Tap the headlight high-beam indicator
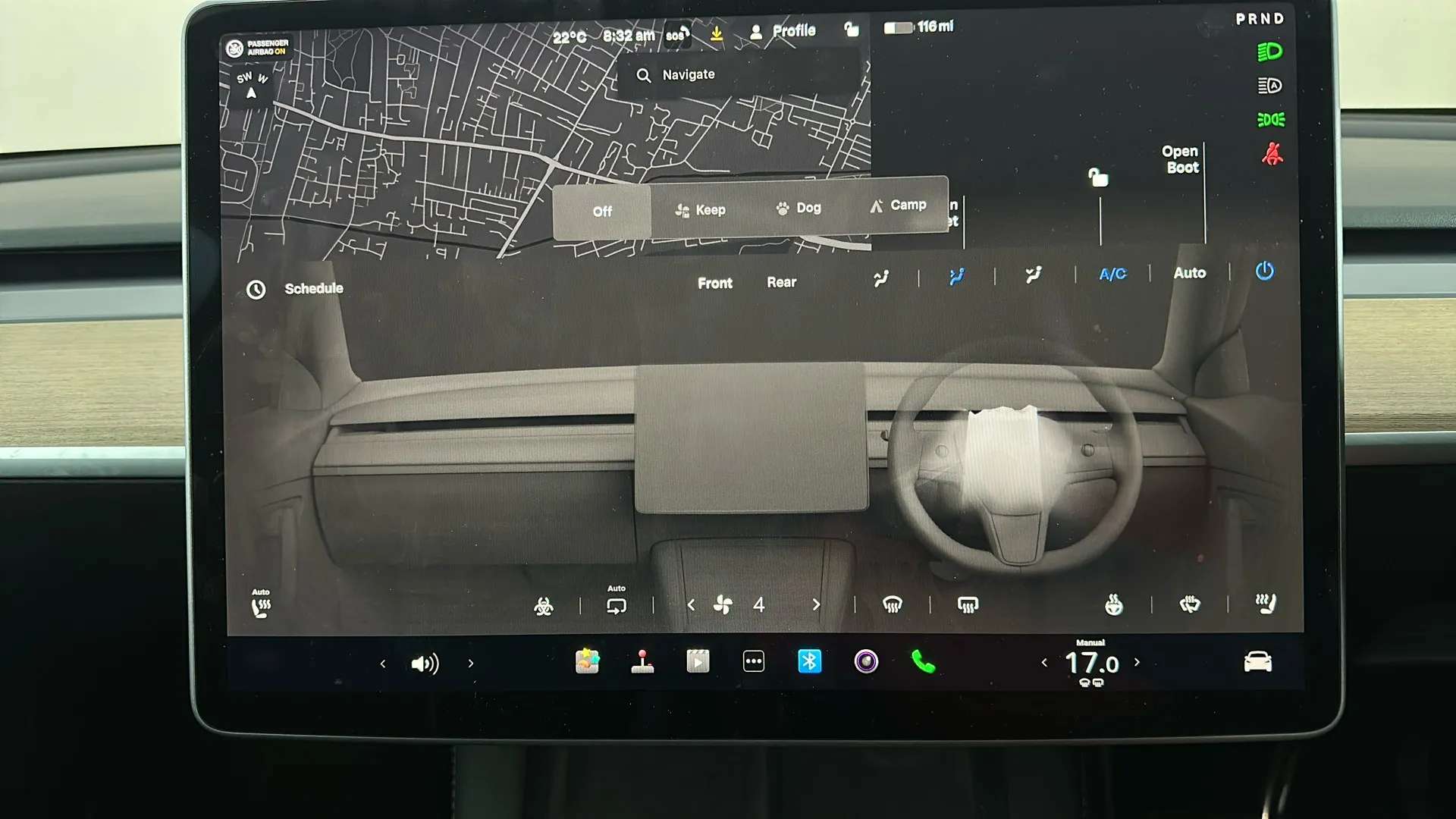This screenshot has width=1456, height=819. pos(1269,52)
